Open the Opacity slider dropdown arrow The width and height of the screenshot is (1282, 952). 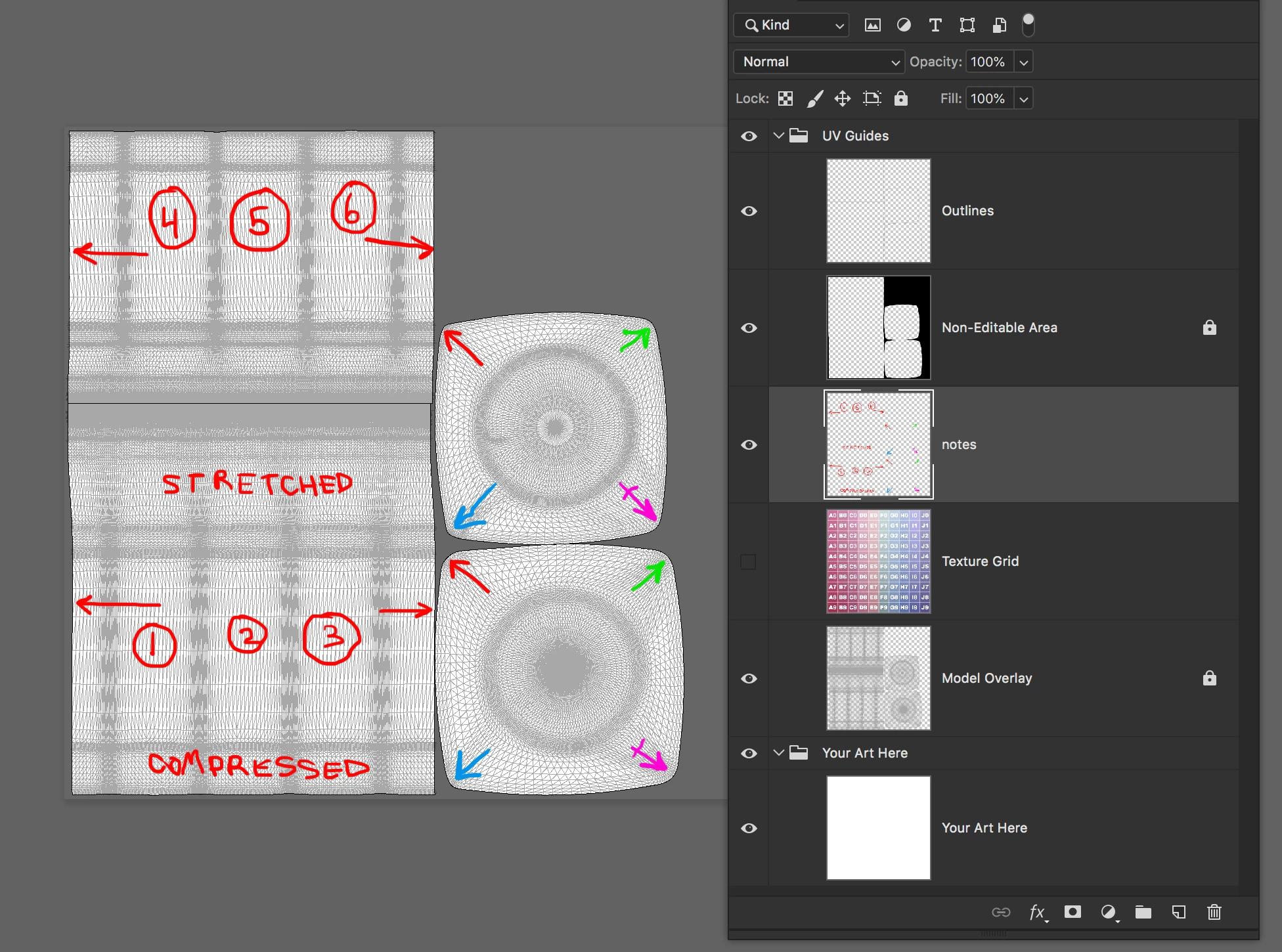point(1023,62)
